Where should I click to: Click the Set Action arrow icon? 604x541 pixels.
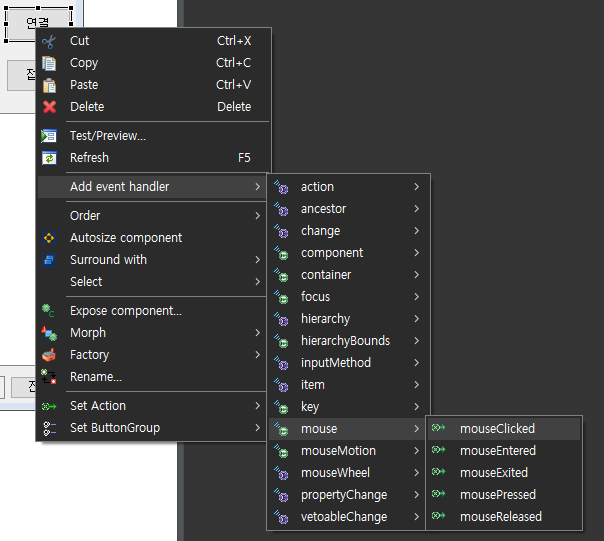tap(49, 406)
